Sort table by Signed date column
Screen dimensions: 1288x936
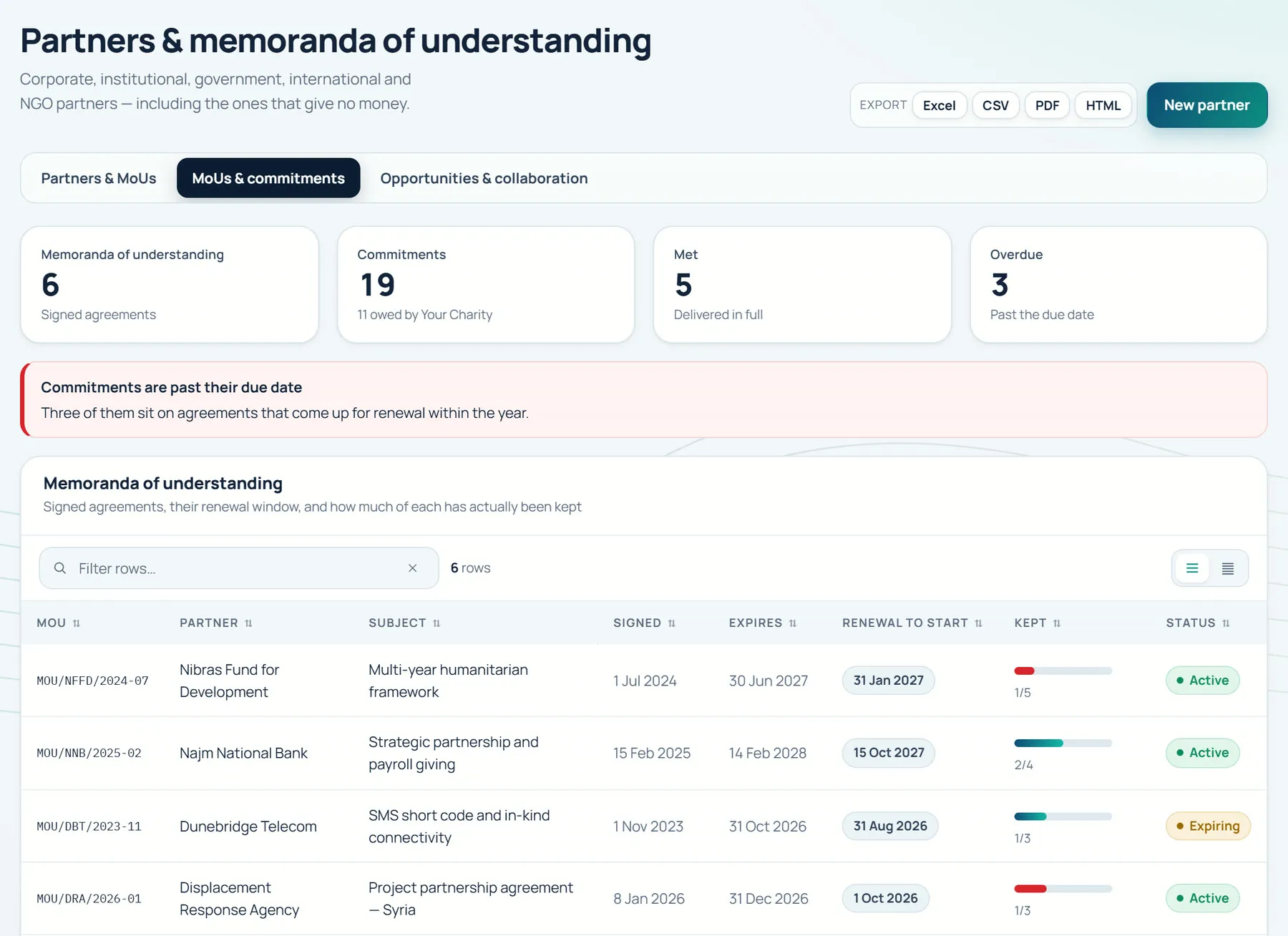(x=644, y=623)
